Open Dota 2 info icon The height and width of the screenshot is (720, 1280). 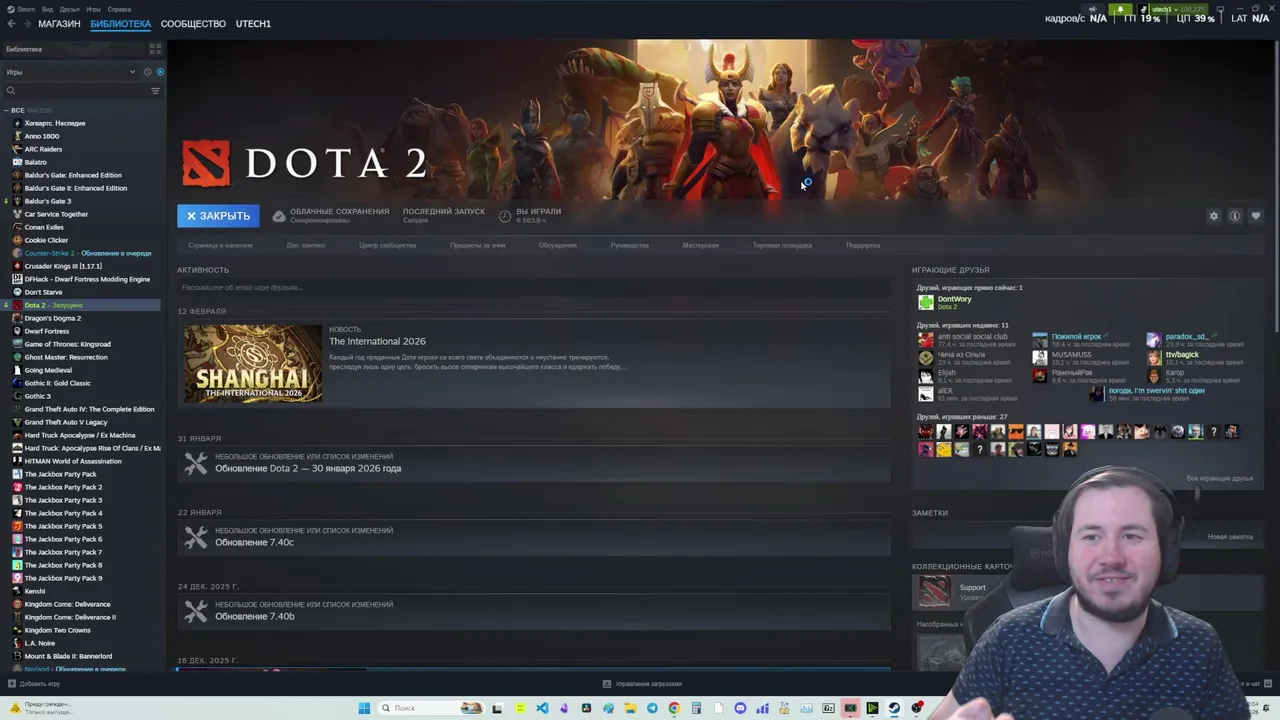coord(1235,216)
